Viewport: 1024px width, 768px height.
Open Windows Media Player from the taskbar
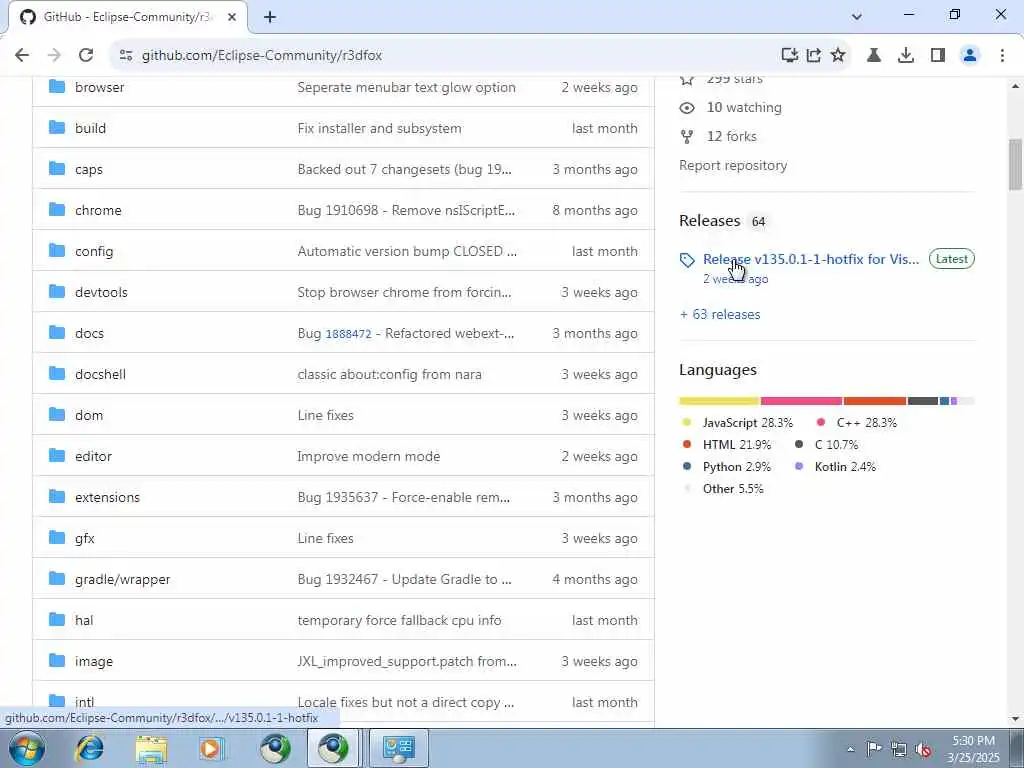pos(211,749)
